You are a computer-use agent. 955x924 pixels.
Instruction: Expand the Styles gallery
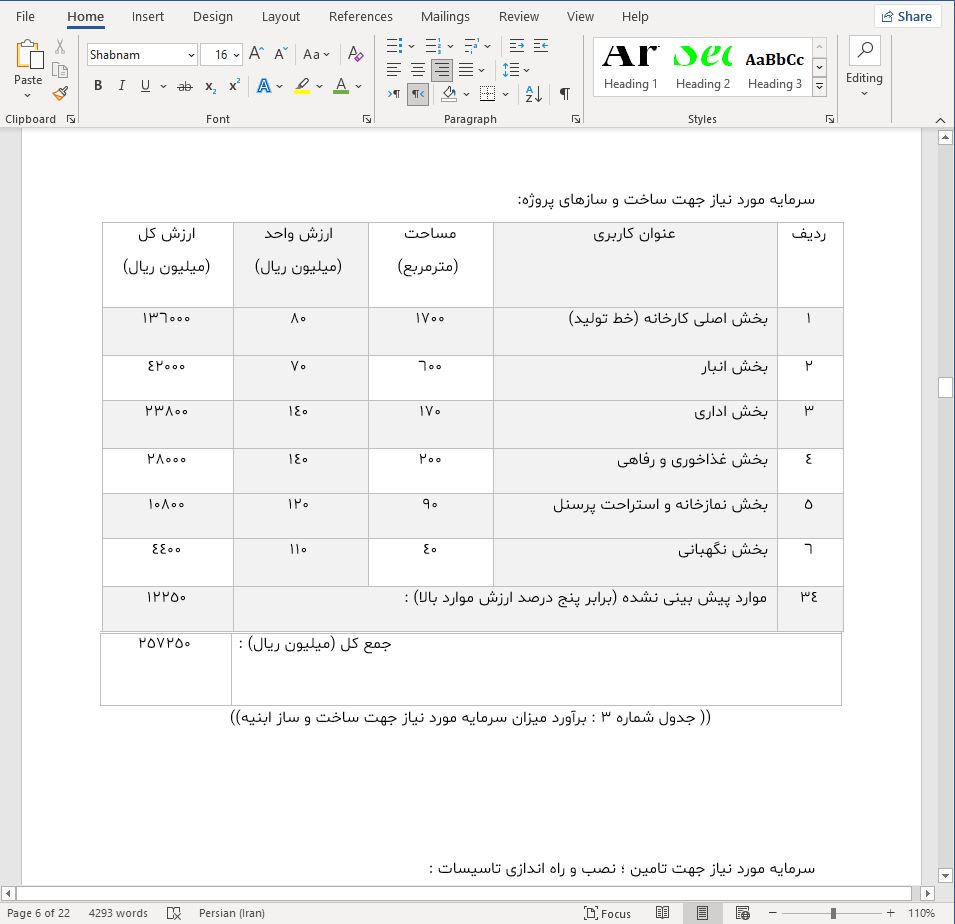click(x=820, y=87)
